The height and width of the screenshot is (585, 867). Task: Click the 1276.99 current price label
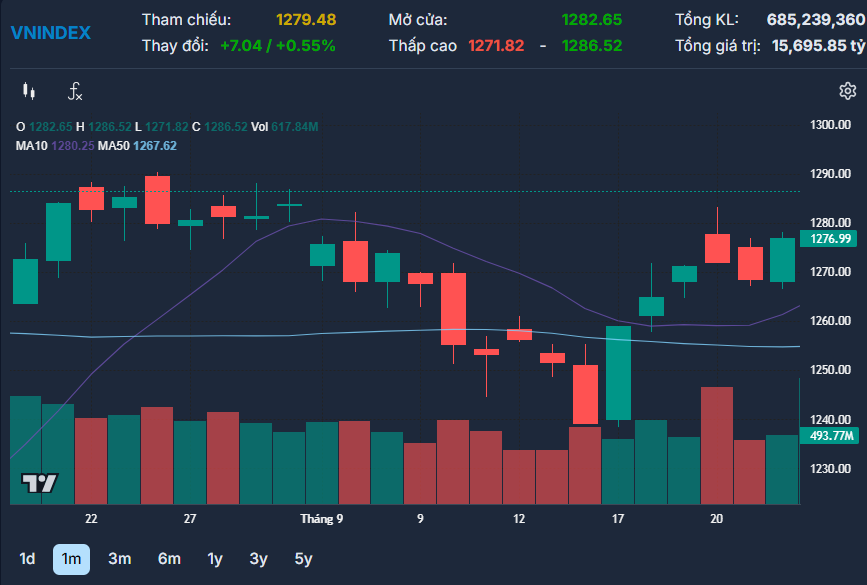point(832,238)
